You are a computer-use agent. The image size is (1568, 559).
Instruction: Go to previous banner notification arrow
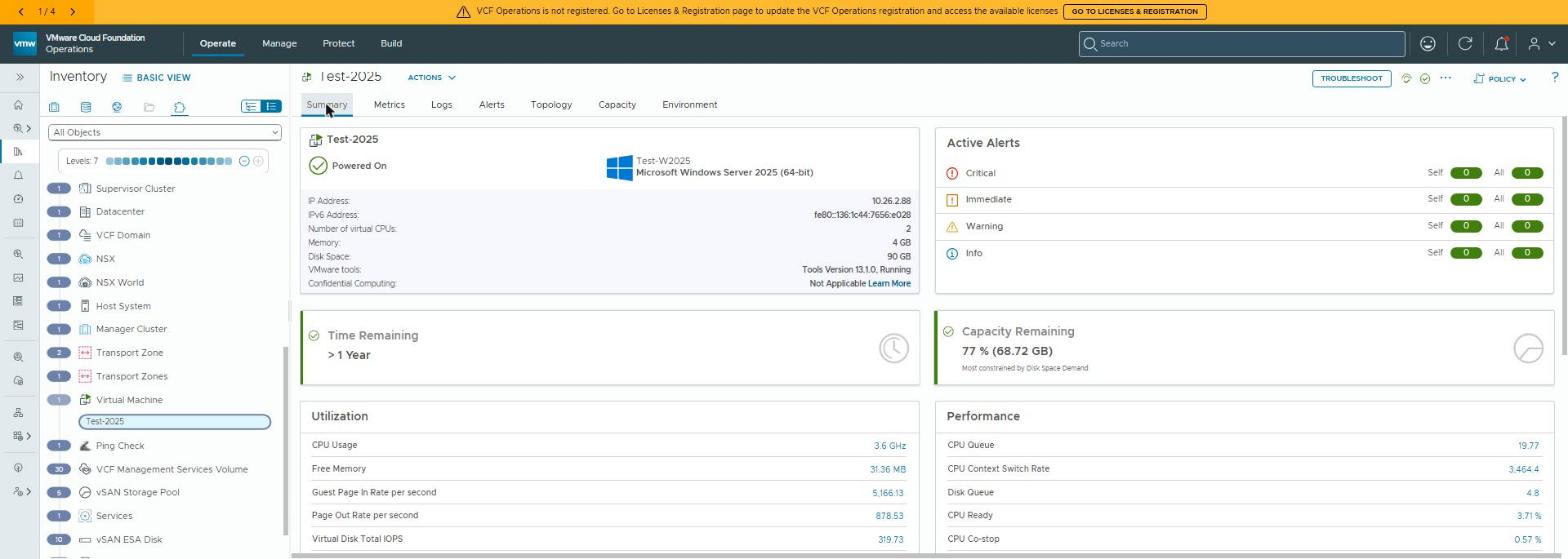pos(22,12)
